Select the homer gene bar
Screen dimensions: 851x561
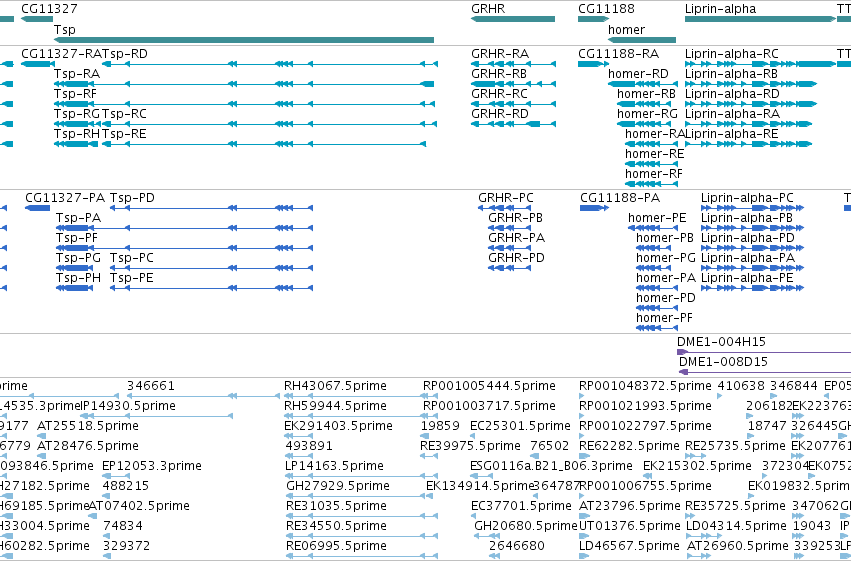(x=642, y=40)
